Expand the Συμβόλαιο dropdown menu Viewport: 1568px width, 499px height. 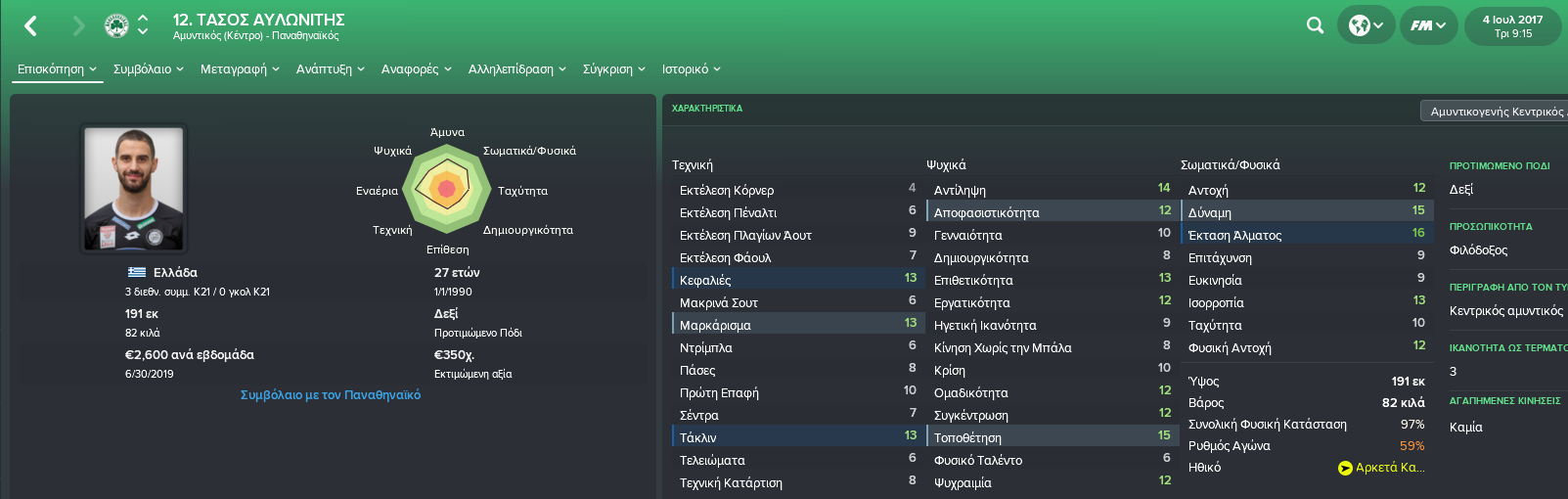[x=148, y=69]
